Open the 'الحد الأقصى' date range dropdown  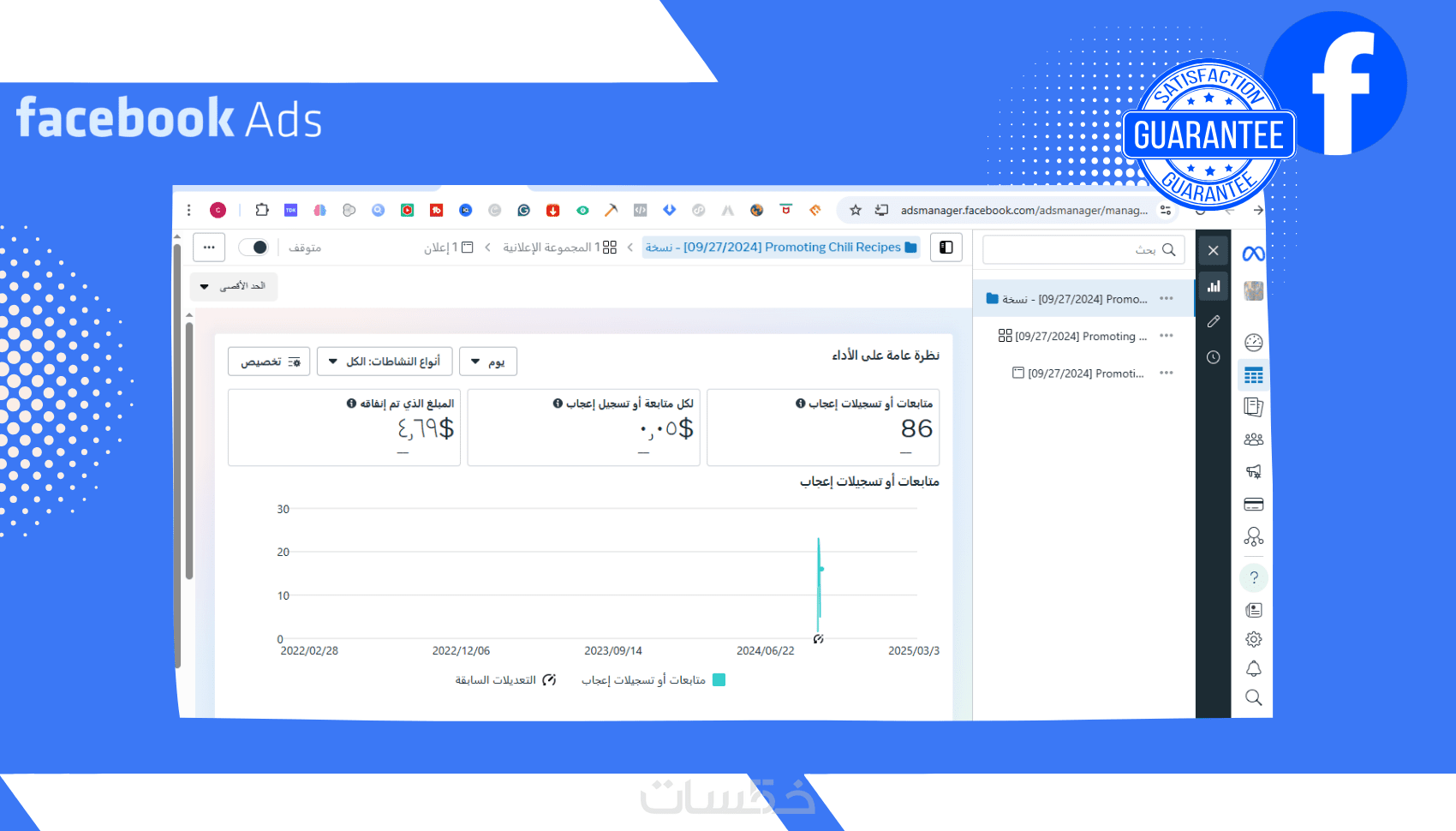[x=234, y=286]
